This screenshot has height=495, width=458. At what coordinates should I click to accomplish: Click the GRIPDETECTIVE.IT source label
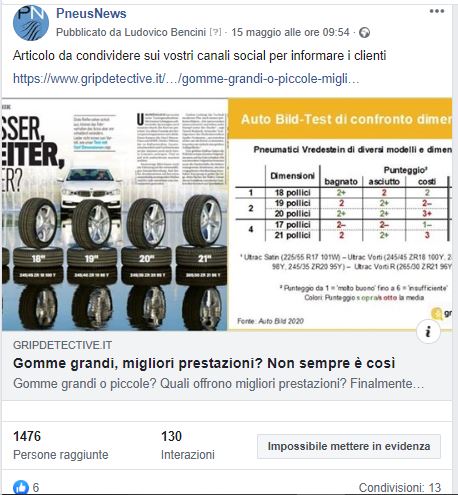coord(62,345)
